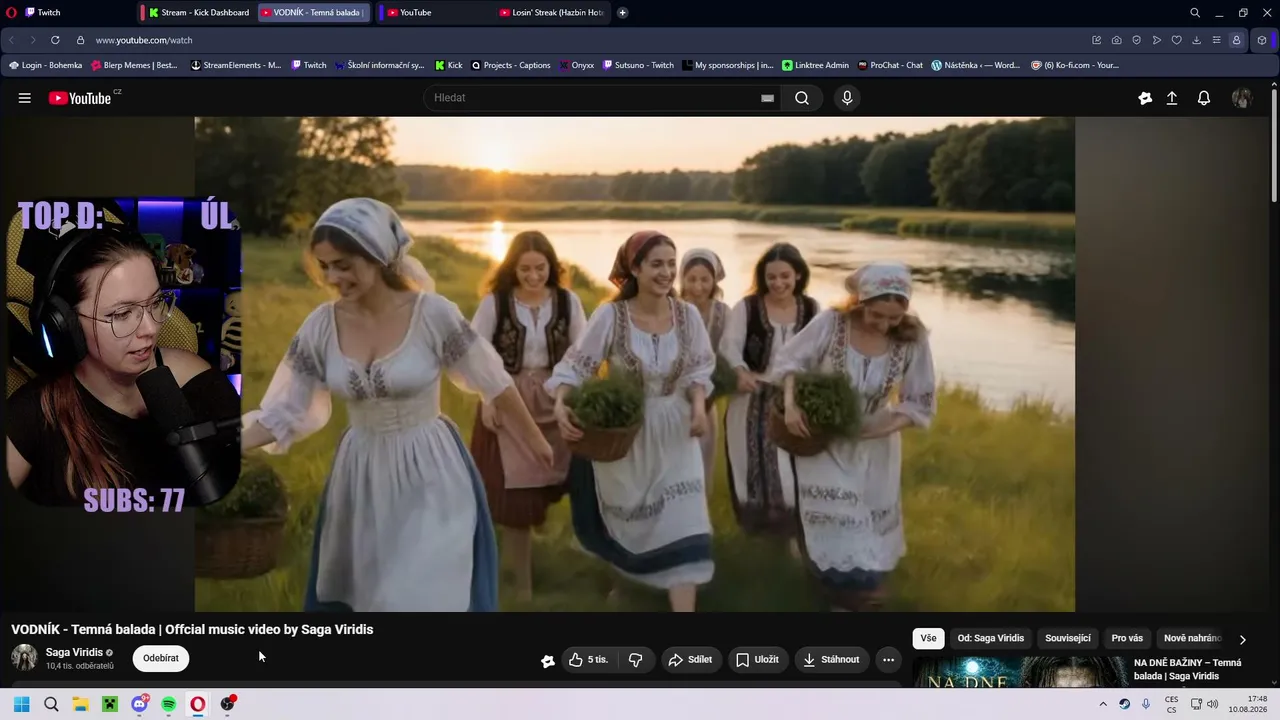Open Školní informační systém bookmark

(x=380, y=65)
